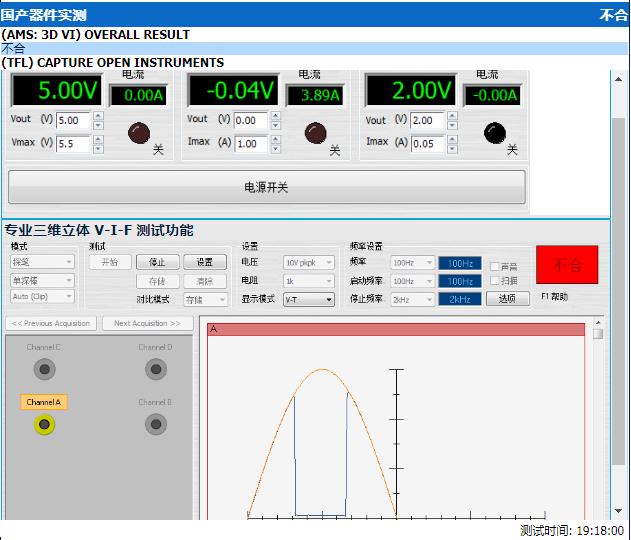Click the 2.00V supply output indicator LED
The height and width of the screenshot is (540, 631).
coord(494,133)
